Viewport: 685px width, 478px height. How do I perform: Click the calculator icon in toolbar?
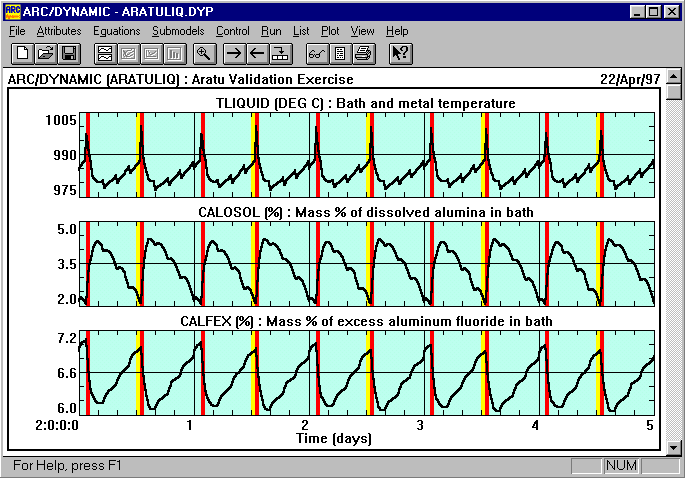[x=340, y=53]
